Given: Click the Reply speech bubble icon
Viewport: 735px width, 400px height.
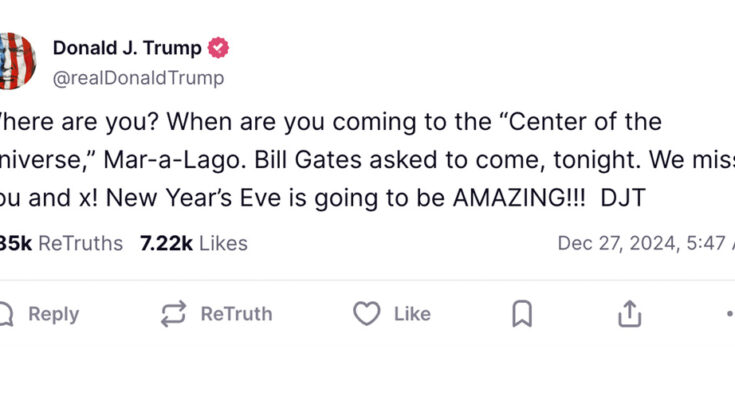Looking at the screenshot, I should point(6,314).
